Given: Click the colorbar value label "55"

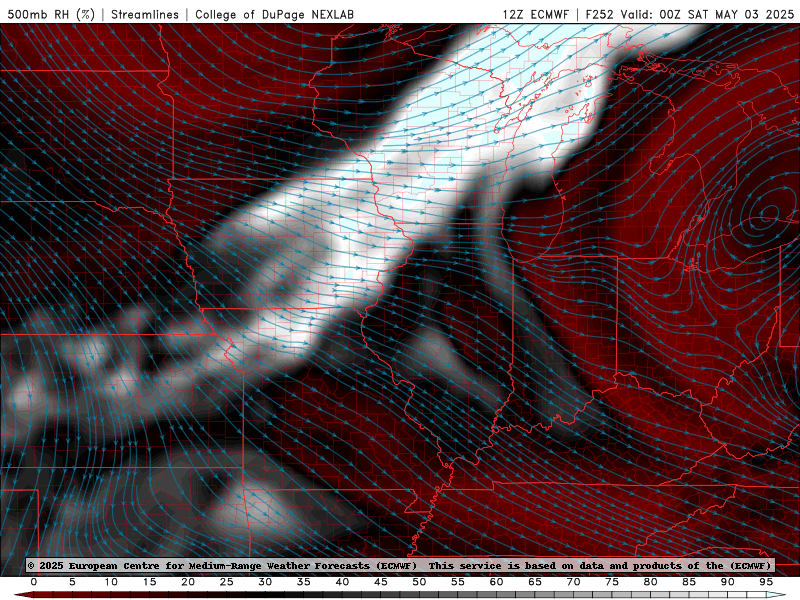Looking at the screenshot, I should tap(458, 582).
